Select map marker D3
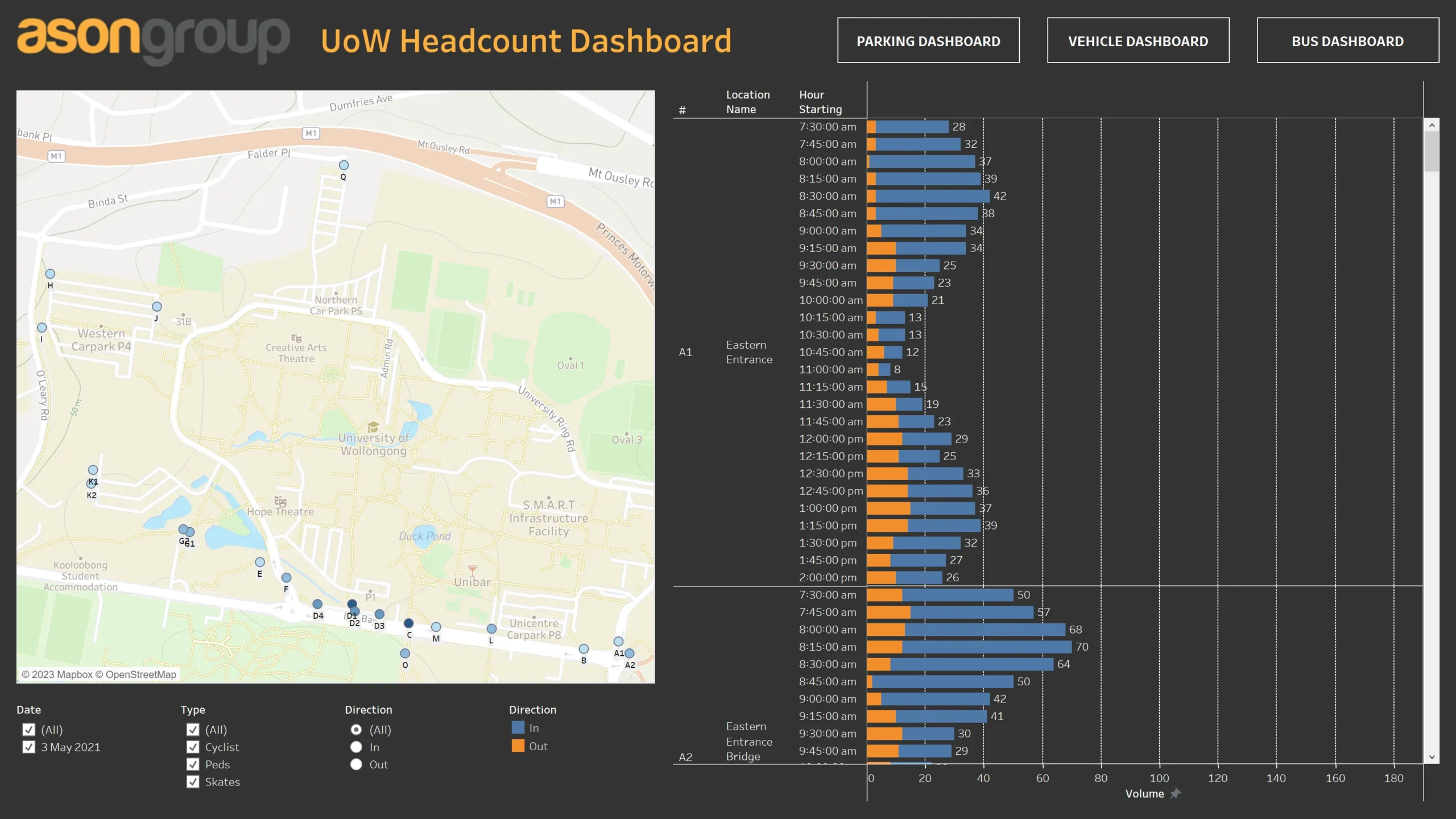 pyautogui.click(x=379, y=614)
